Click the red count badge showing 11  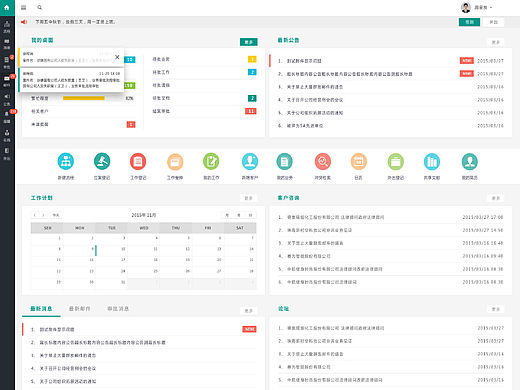tap(251, 111)
